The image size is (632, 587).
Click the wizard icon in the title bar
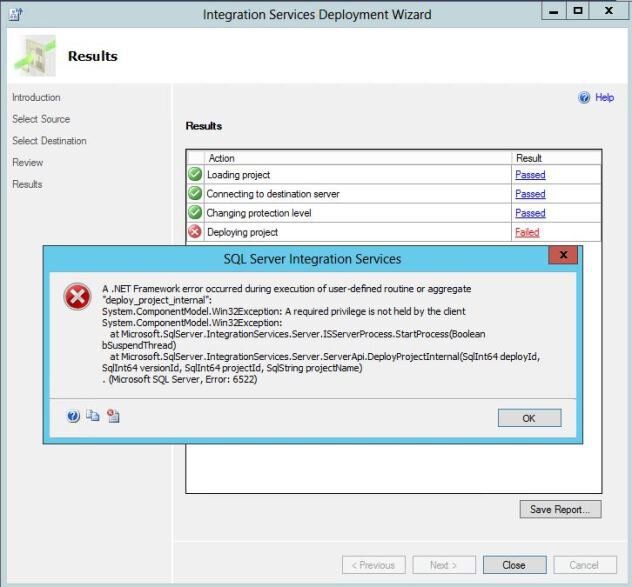(x=16, y=15)
